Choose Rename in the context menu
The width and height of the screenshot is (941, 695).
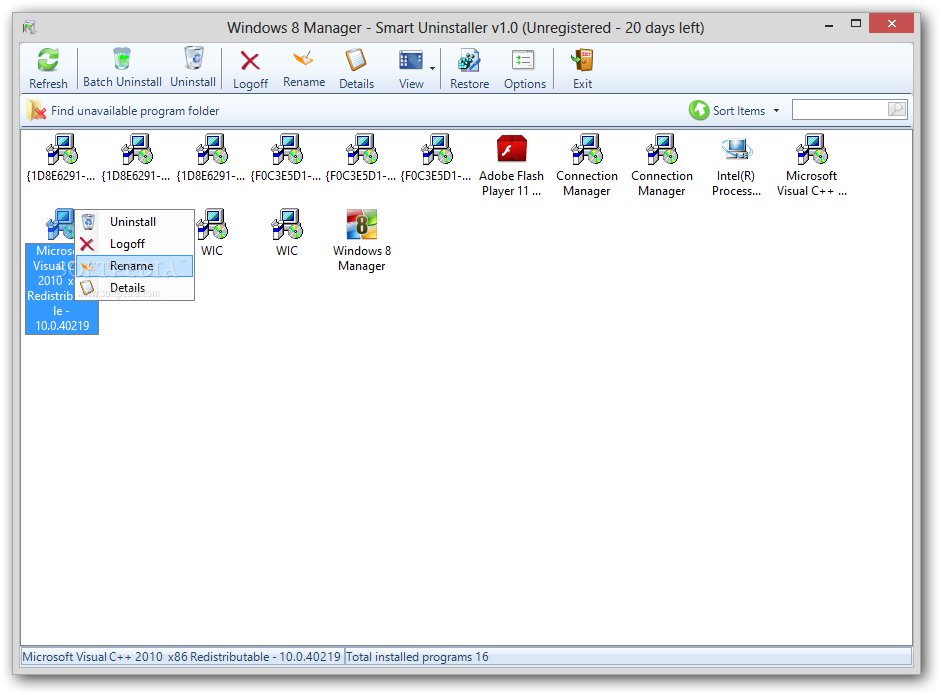coord(134,266)
